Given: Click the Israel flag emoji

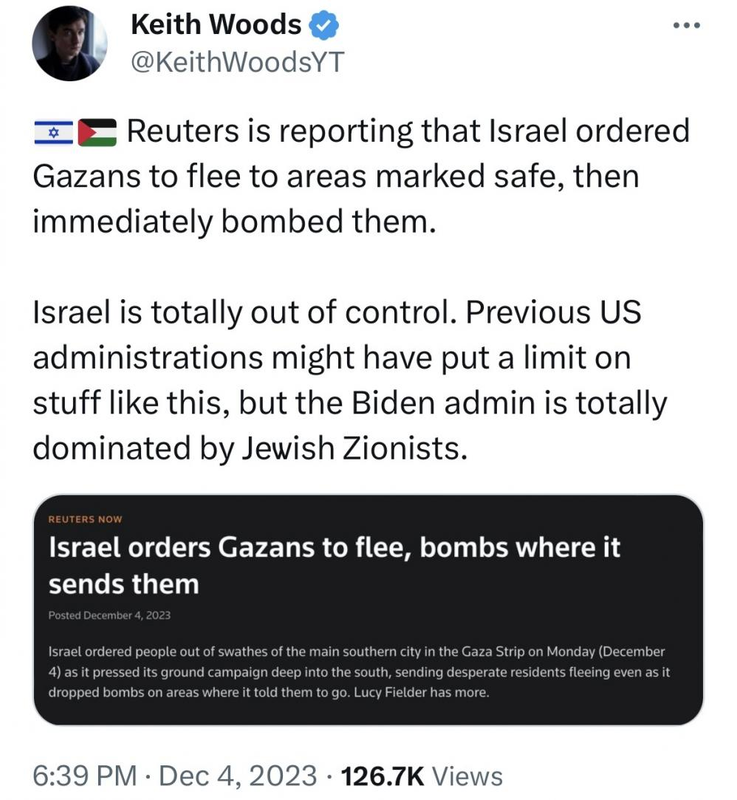Looking at the screenshot, I should (x=54, y=131).
